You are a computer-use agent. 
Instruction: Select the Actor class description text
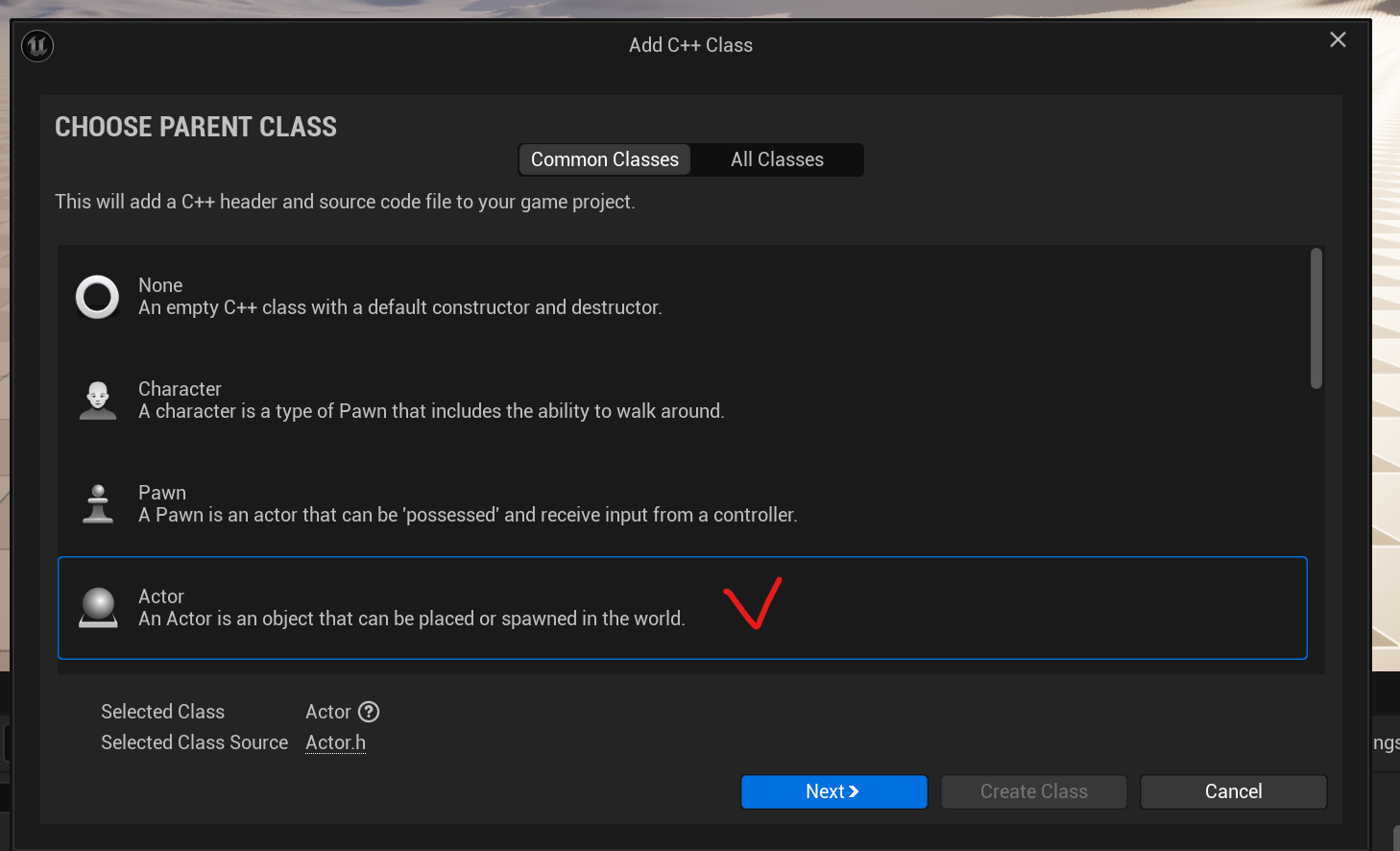pos(411,620)
